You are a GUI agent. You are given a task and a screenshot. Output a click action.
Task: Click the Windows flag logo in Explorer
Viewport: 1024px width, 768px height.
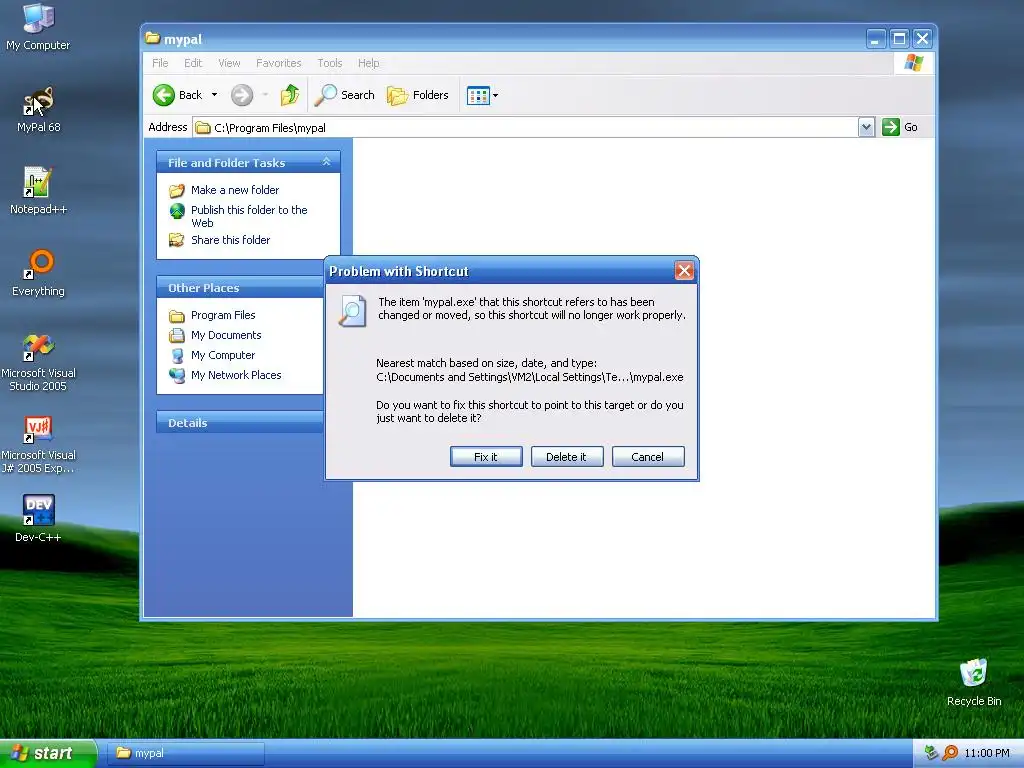914,63
